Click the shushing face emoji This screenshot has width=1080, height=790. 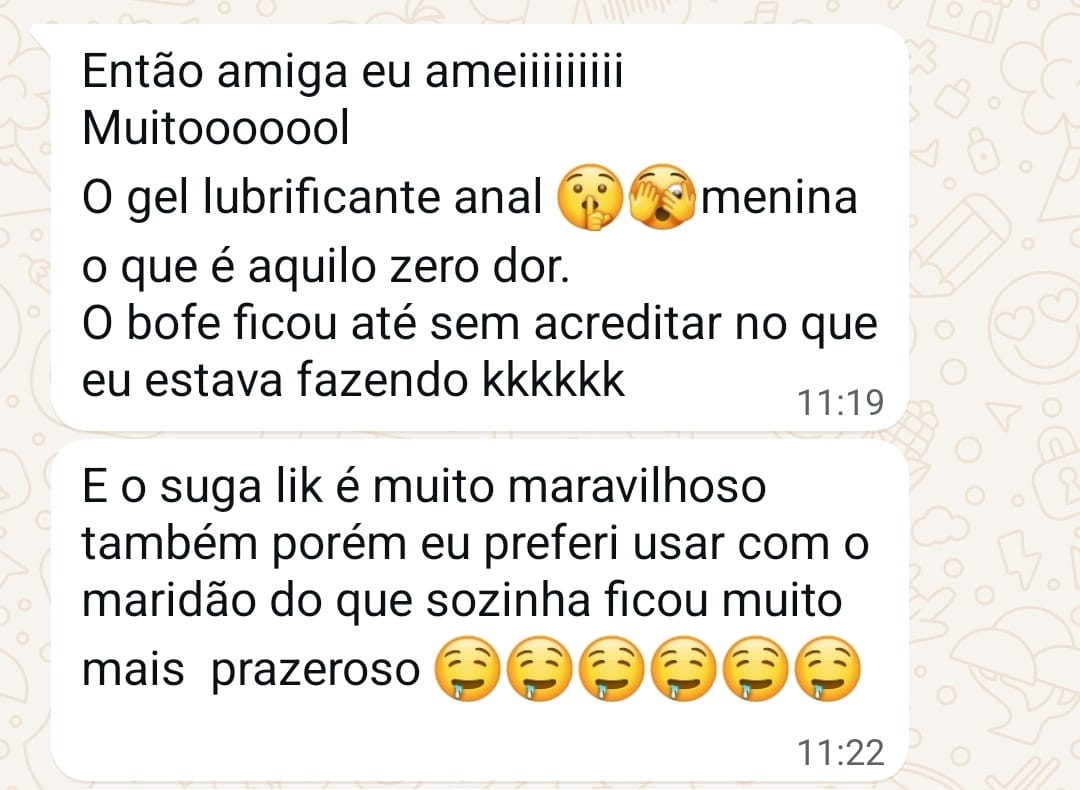[x=590, y=197]
